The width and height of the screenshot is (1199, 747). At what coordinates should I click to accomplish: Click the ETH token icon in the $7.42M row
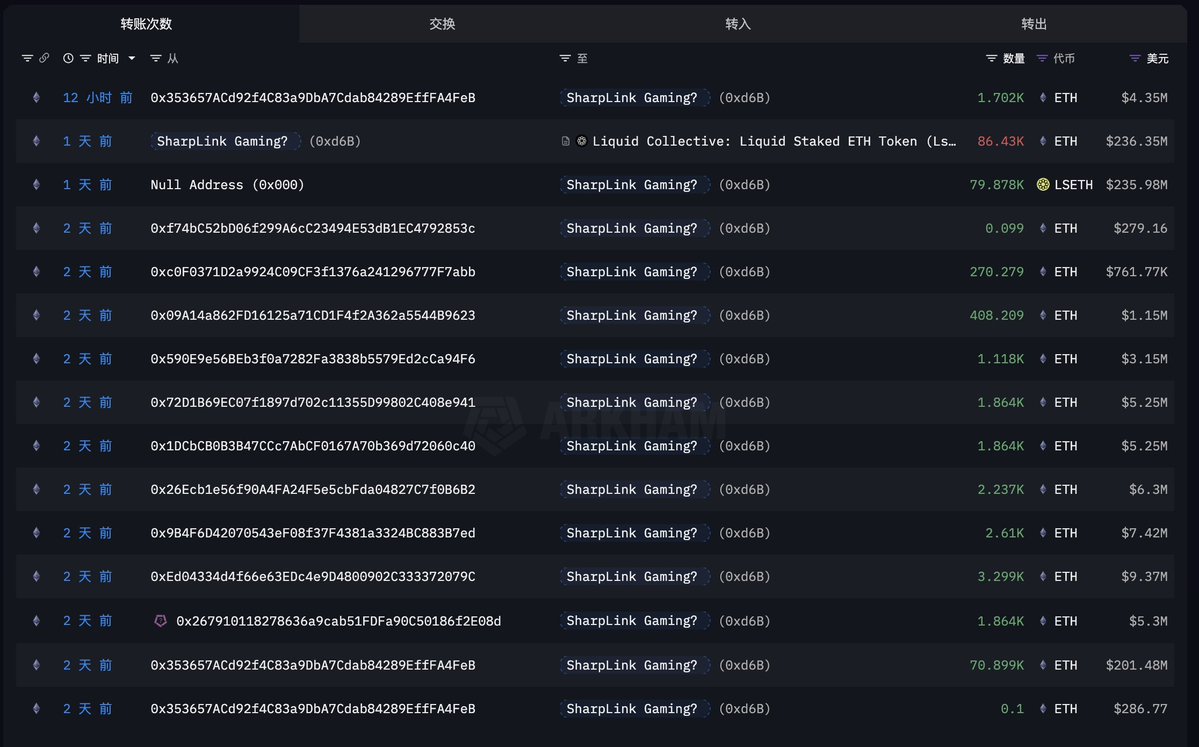[1043, 533]
